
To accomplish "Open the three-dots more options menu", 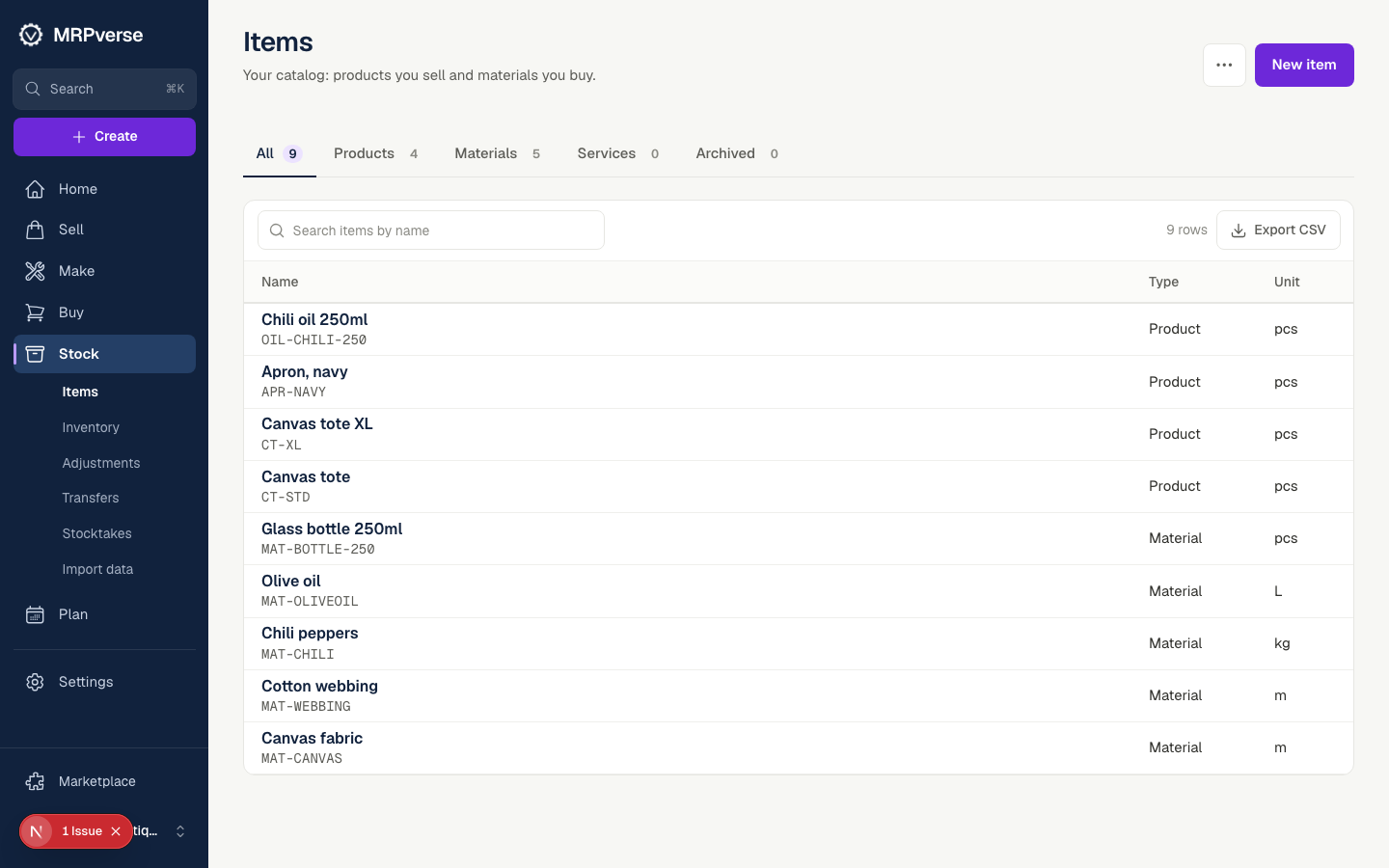I will (1224, 65).
